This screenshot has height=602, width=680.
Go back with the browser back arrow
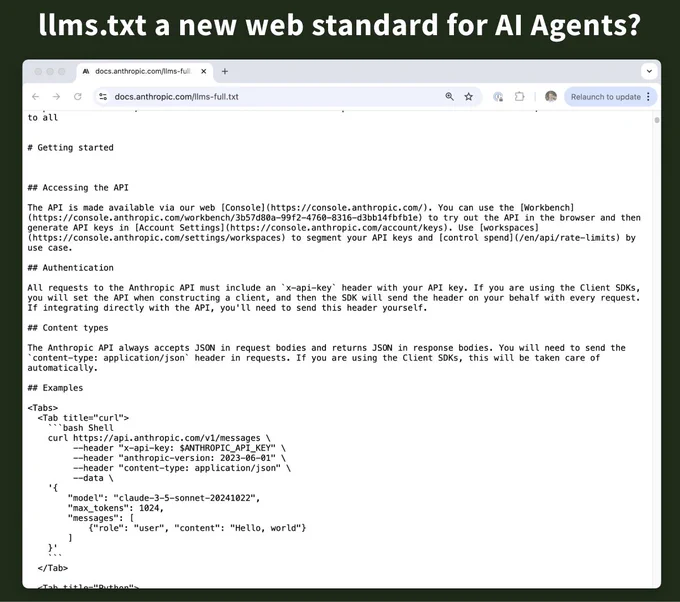[x=36, y=97]
